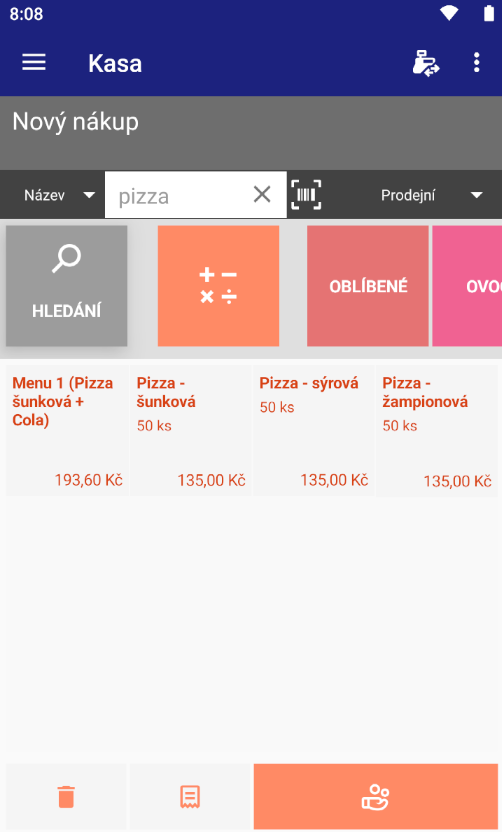502x832 pixels.
Task: Open the three-dot overflow menu
Action: tap(477, 63)
